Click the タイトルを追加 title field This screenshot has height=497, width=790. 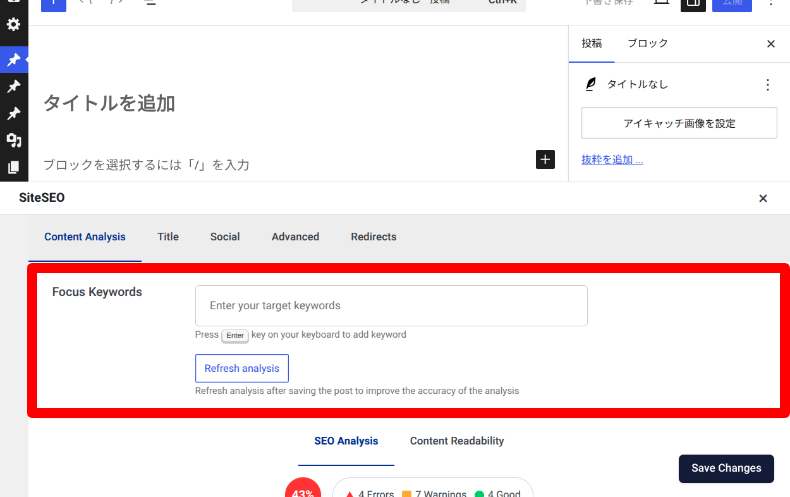point(109,103)
